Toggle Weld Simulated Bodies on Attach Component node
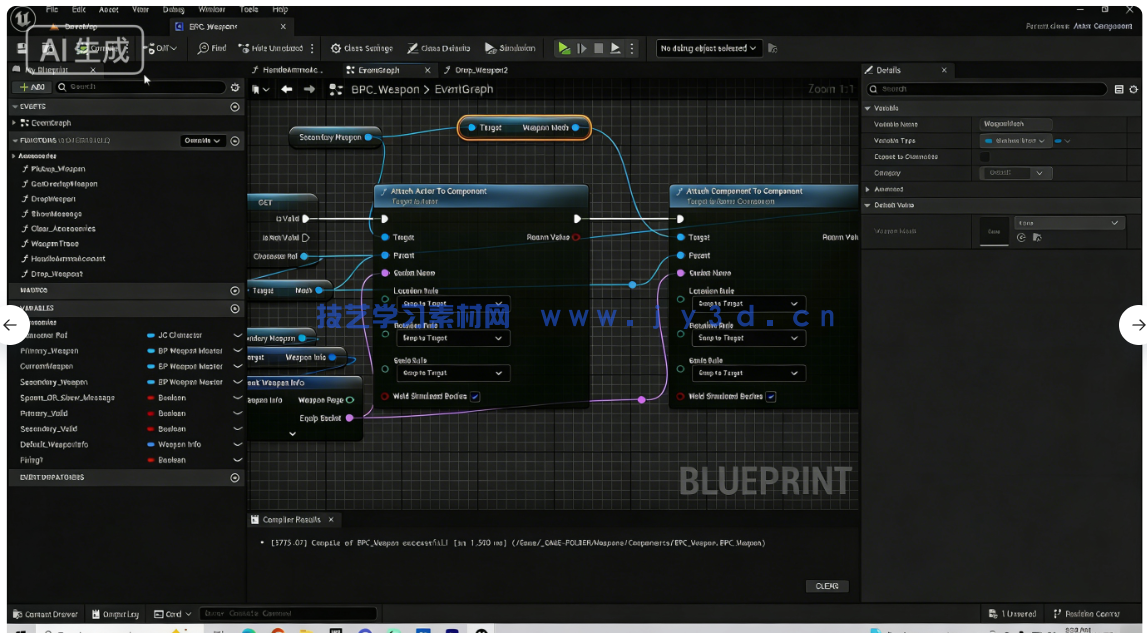Viewport: 1147px width, 633px height. click(771, 397)
